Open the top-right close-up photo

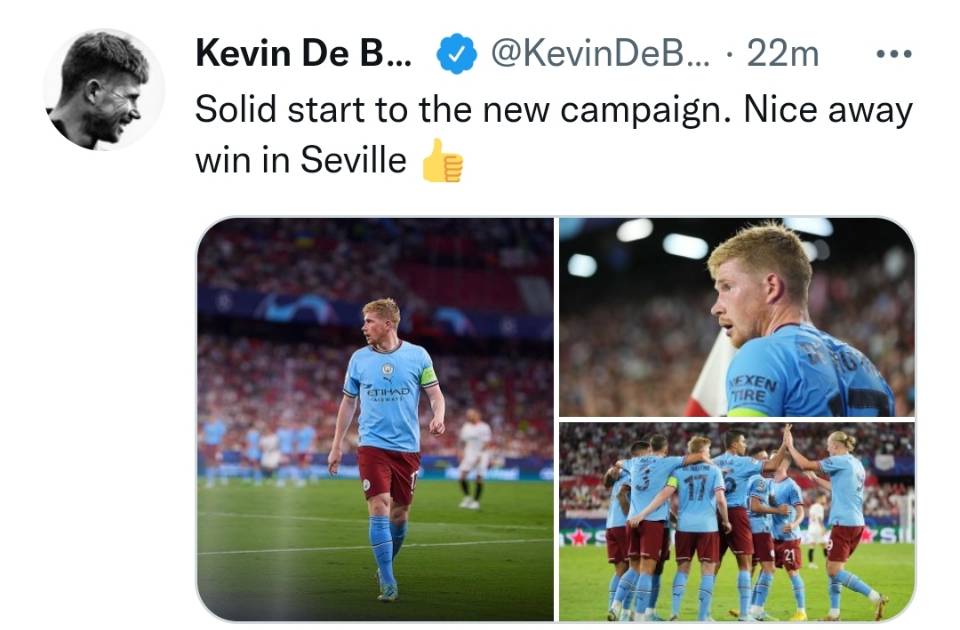point(737,317)
